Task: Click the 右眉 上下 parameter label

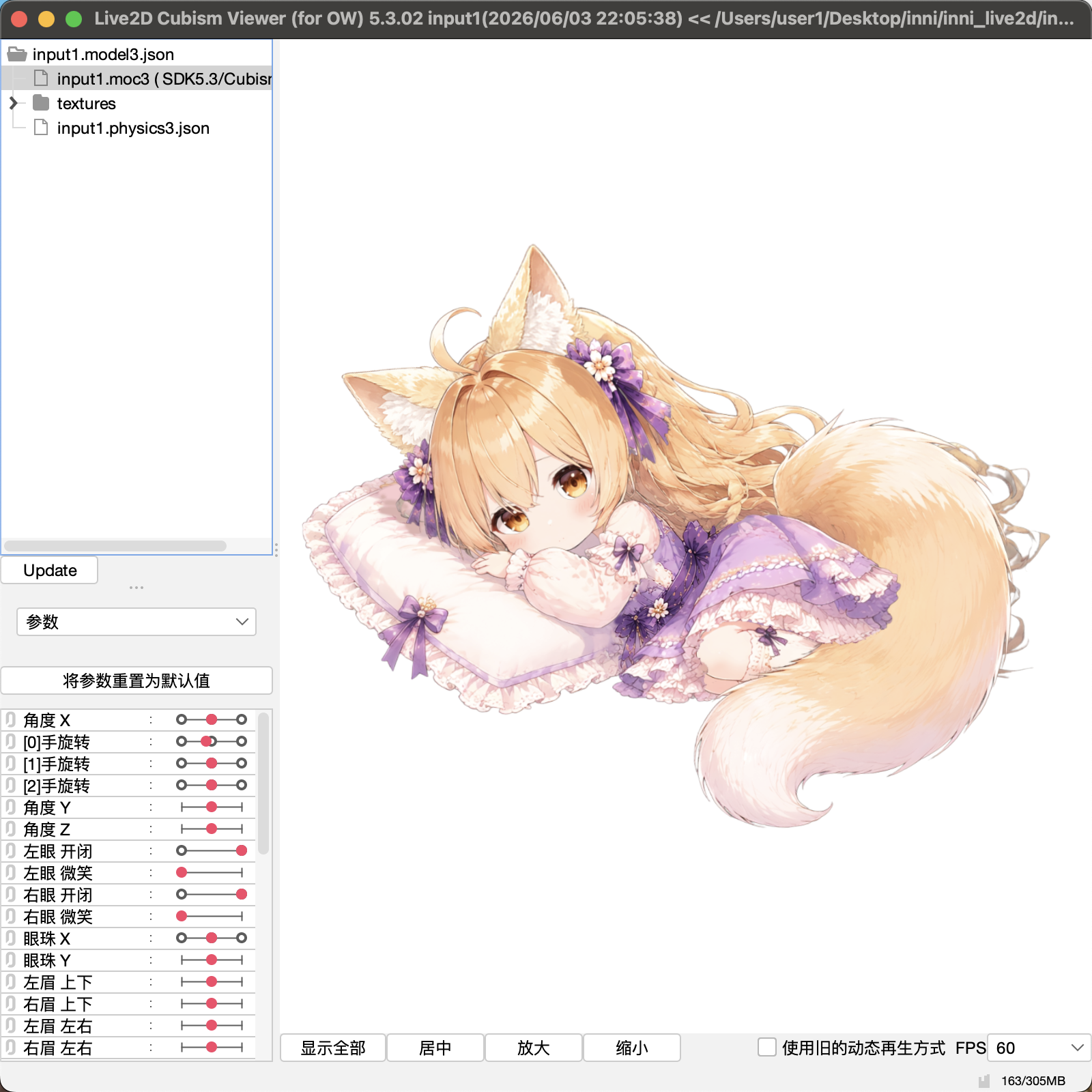Action: click(57, 1004)
